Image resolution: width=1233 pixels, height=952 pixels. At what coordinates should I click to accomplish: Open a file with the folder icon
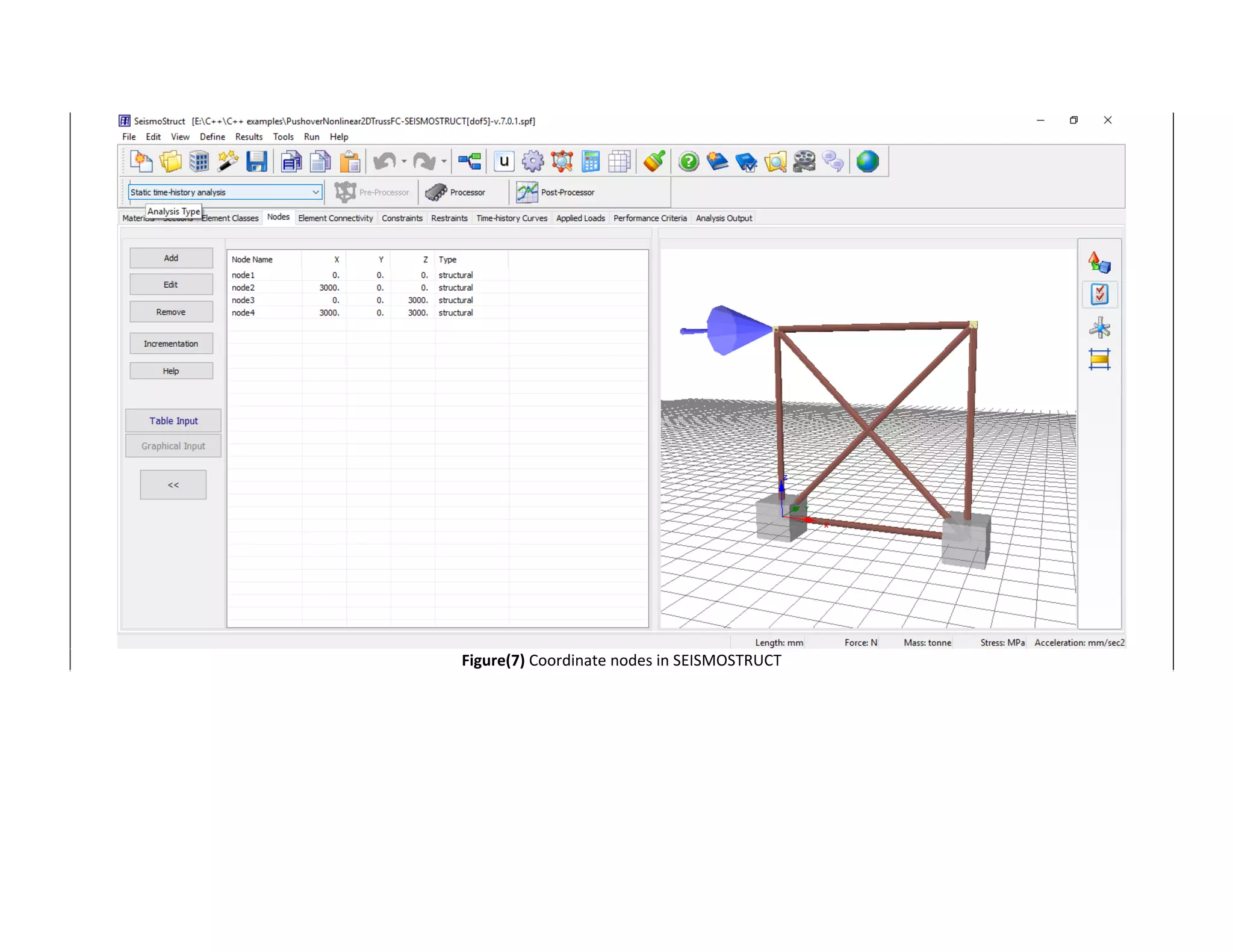(x=170, y=161)
